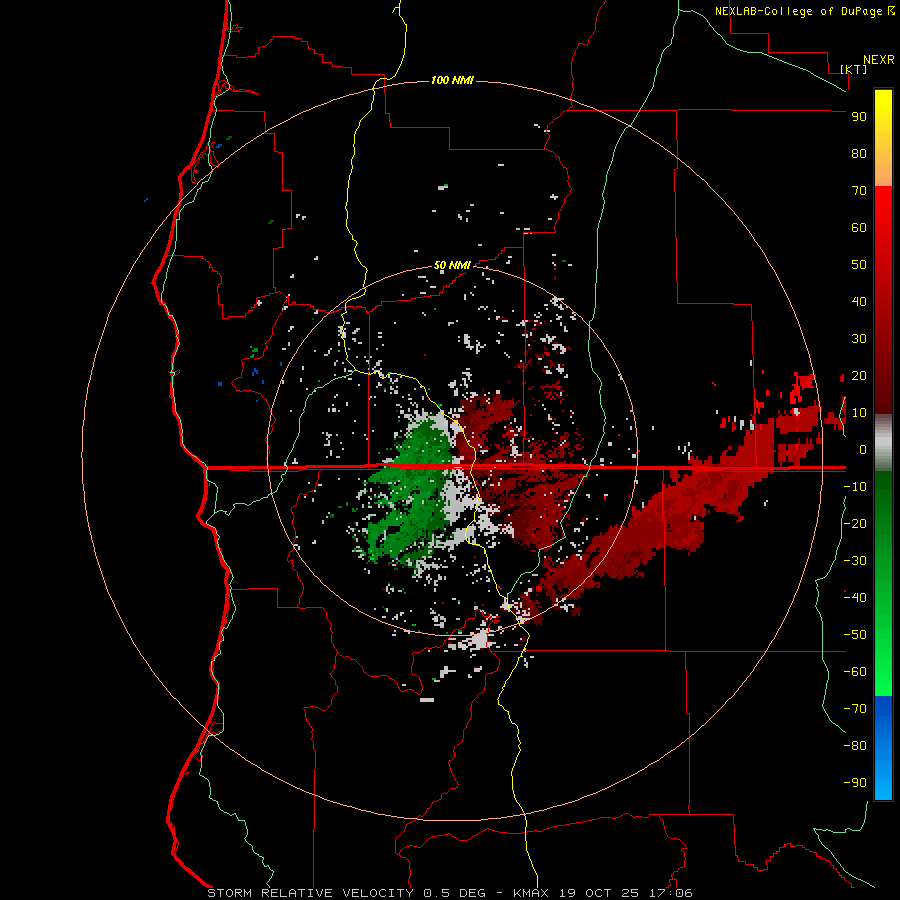Screen dimensions: 900x900
Task: Select the -30 value on velocity scale
Action: point(855,561)
